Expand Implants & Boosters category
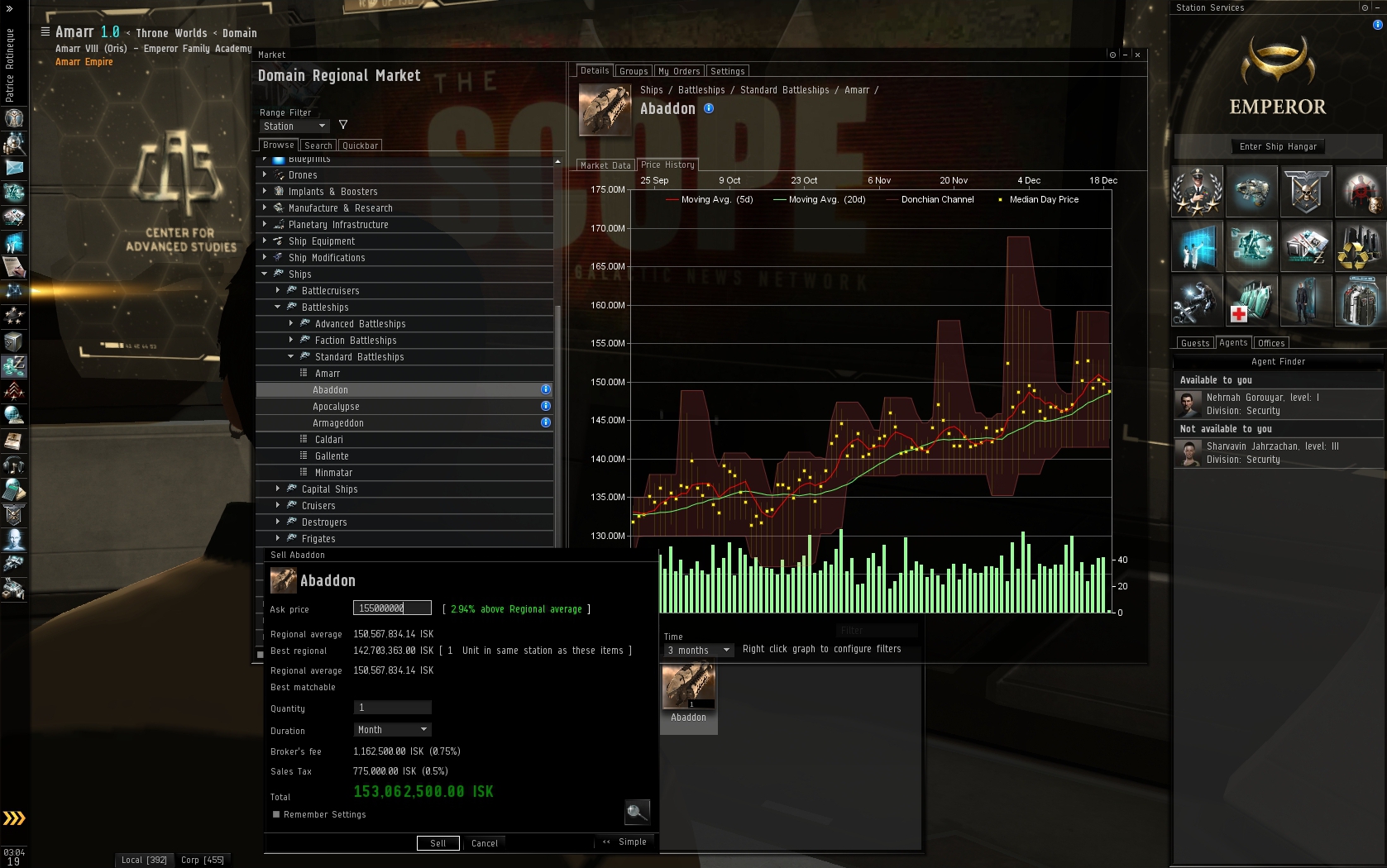The height and width of the screenshot is (868, 1387). (x=265, y=191)
